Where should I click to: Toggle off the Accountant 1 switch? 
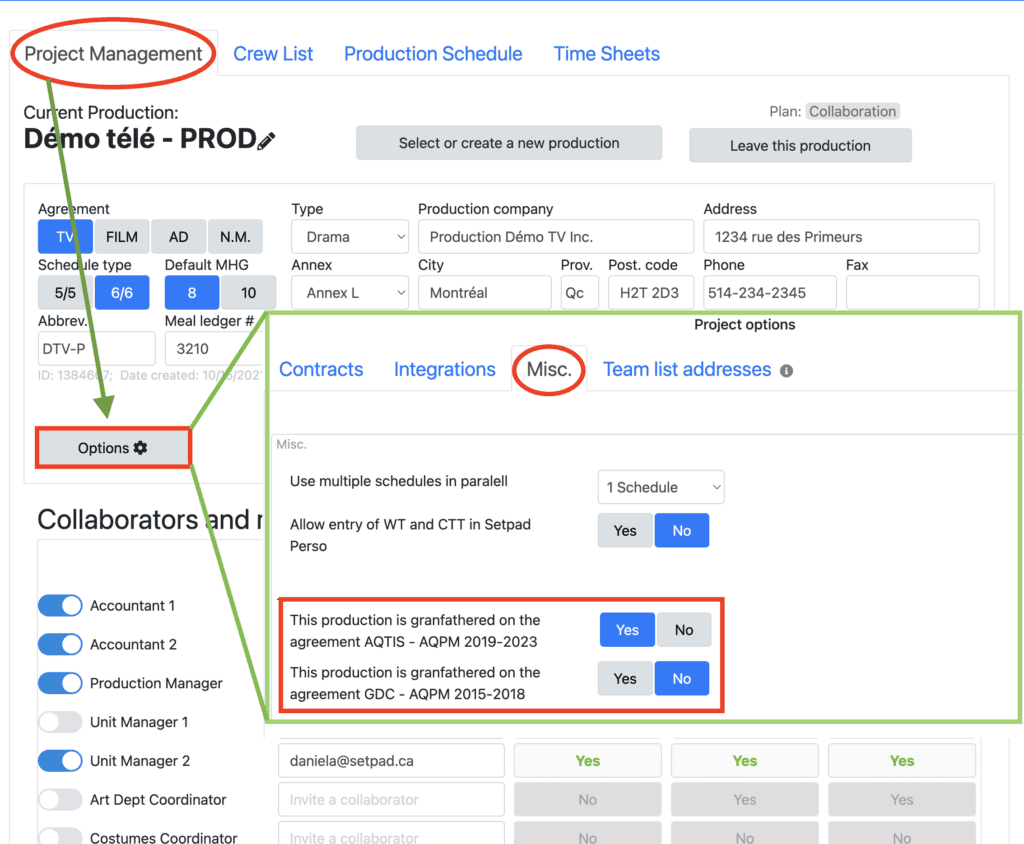tap(60, 606)
